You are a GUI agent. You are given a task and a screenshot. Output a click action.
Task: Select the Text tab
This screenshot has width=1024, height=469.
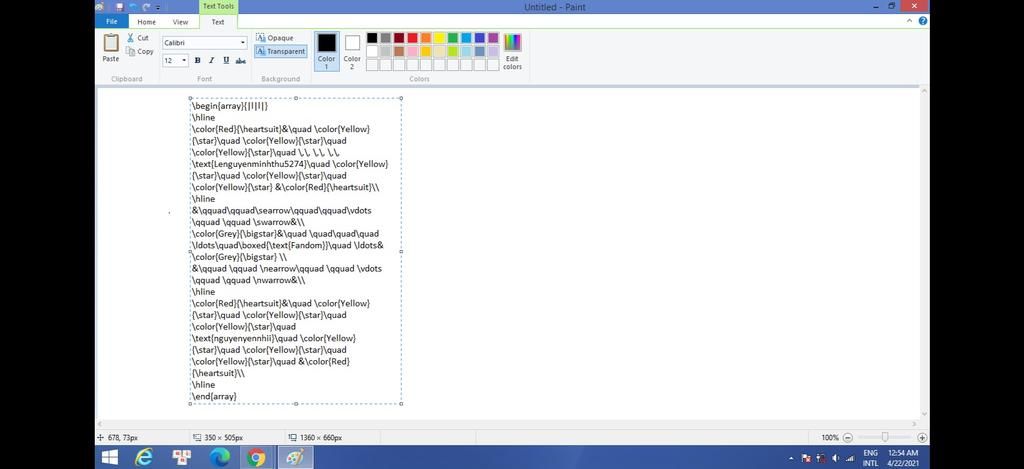[218, 22]
